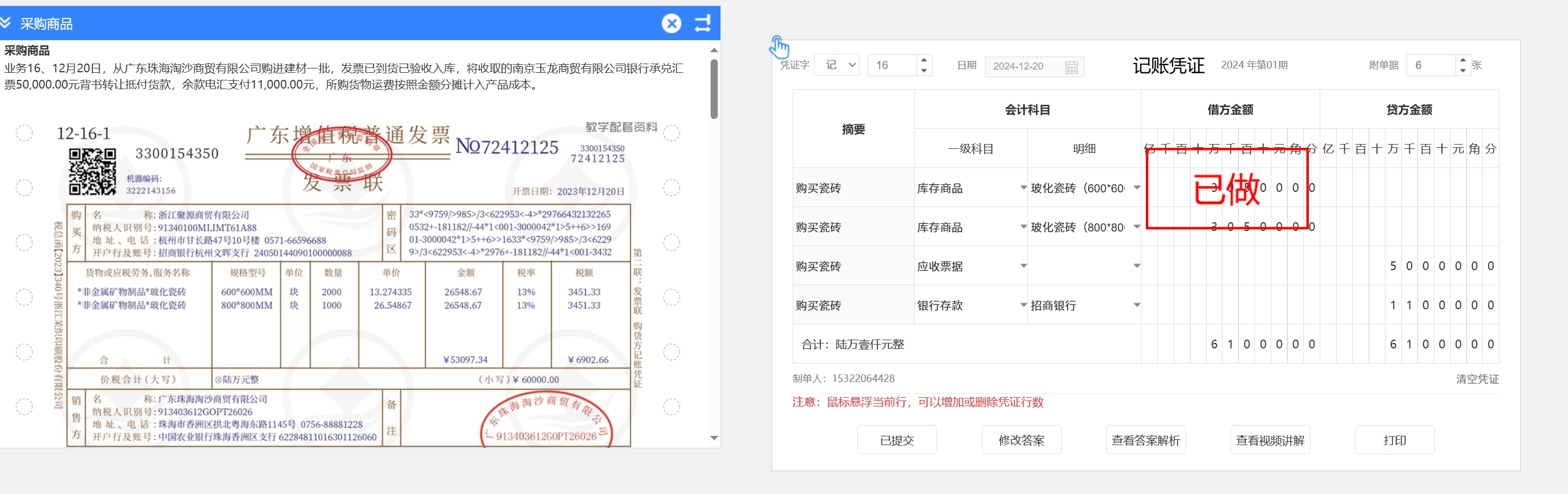
Task: Open the empty detail dropdown in 应收票据 row
Action: click(x=1137, y=266)
